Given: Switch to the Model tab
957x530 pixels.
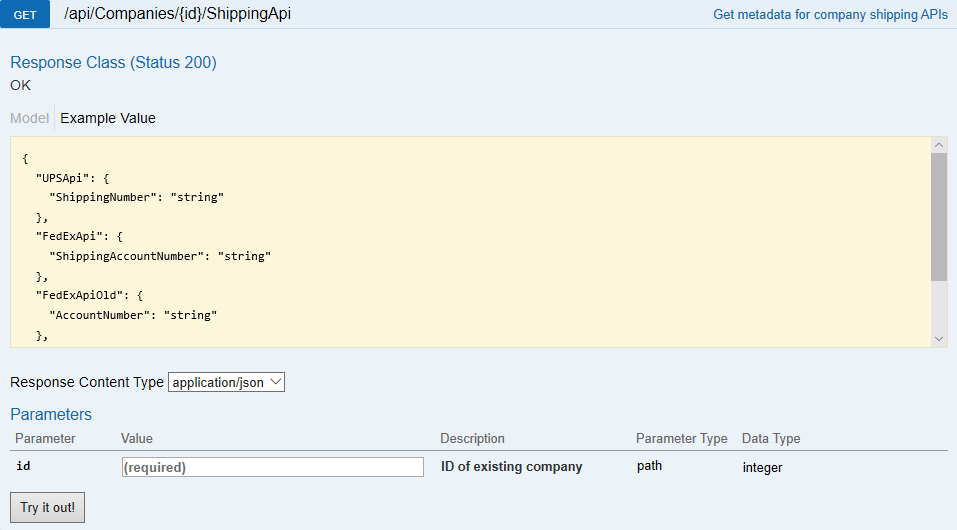Looking at the screenshot, I should tap(29, 118).
